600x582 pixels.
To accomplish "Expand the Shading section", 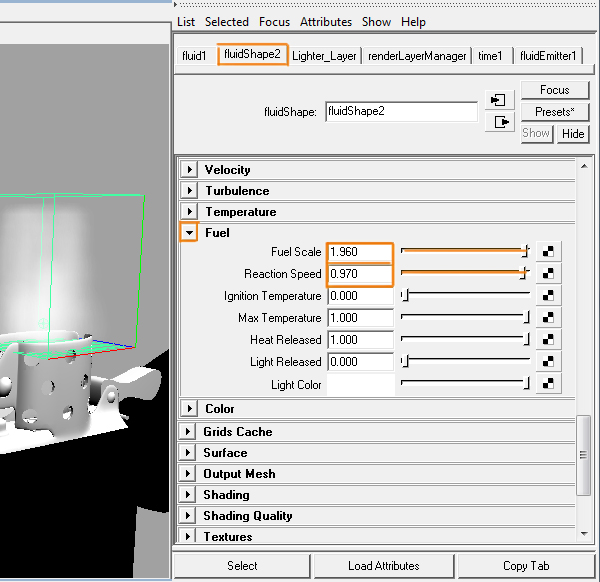I will click(188, 495).
